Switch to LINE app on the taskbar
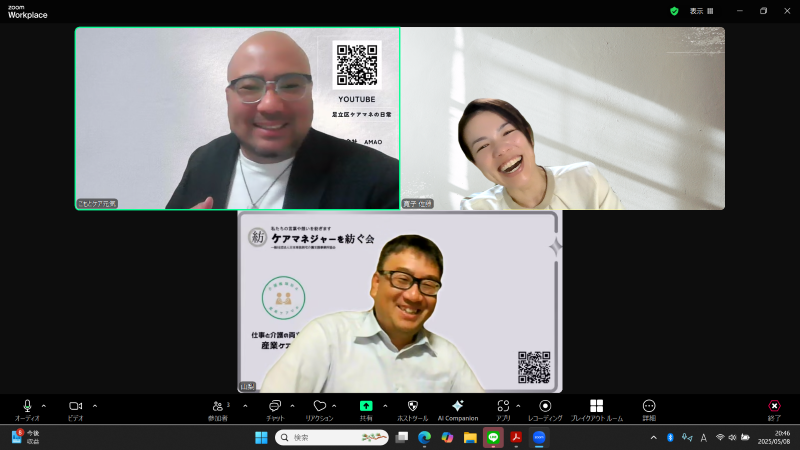The image size is (800, 450). tap(493, 438)
